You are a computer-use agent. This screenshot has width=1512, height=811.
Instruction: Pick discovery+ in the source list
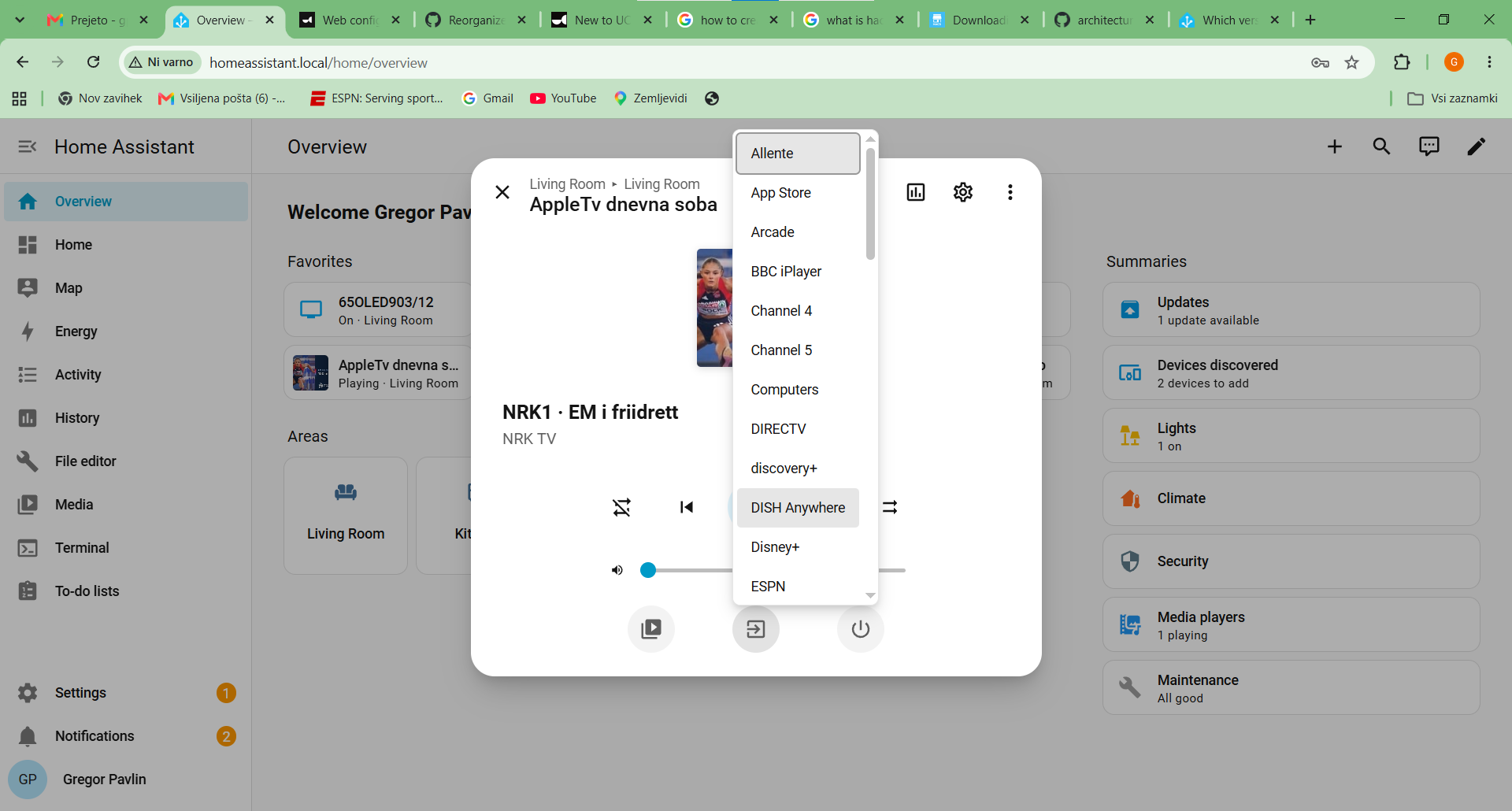(x=798, y=468)
